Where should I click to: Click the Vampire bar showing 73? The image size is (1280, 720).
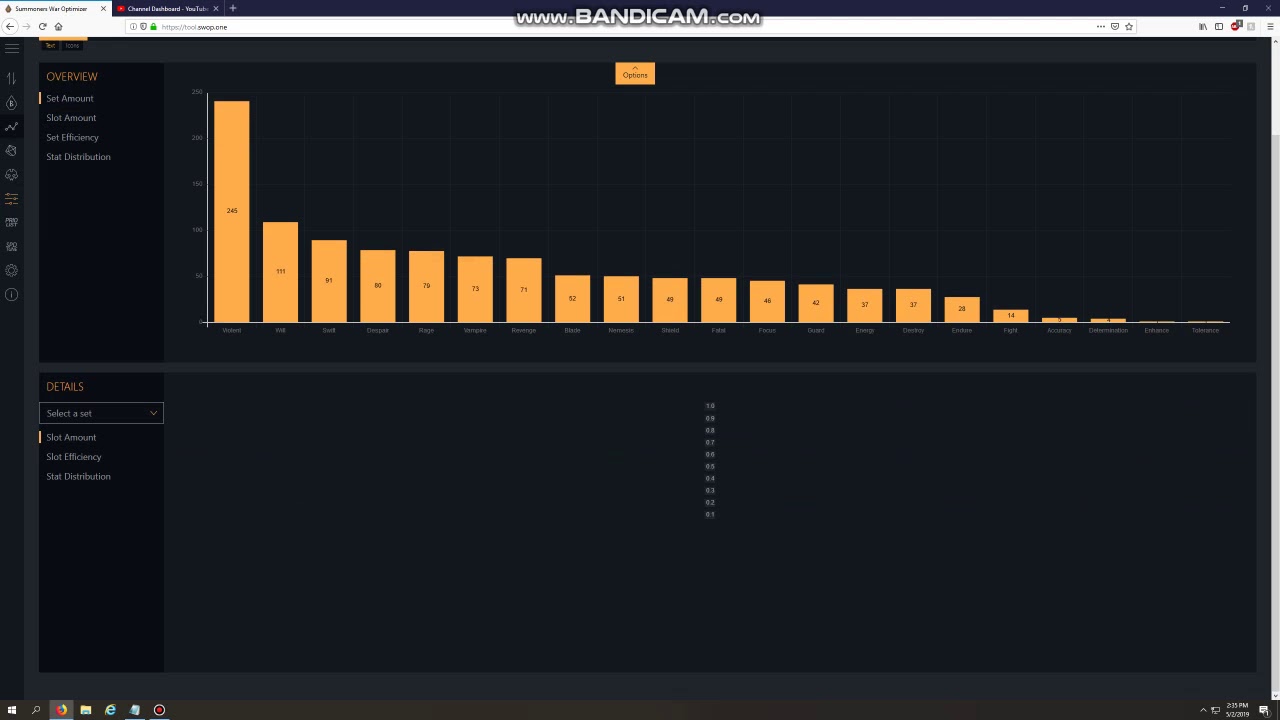click(475, 289)
